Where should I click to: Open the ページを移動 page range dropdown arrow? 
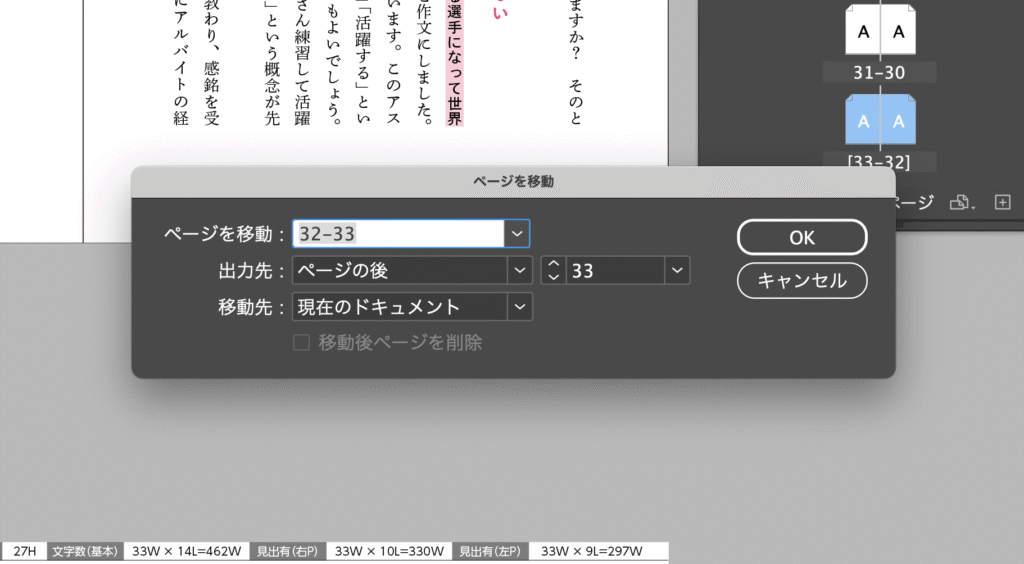point(517,234)
